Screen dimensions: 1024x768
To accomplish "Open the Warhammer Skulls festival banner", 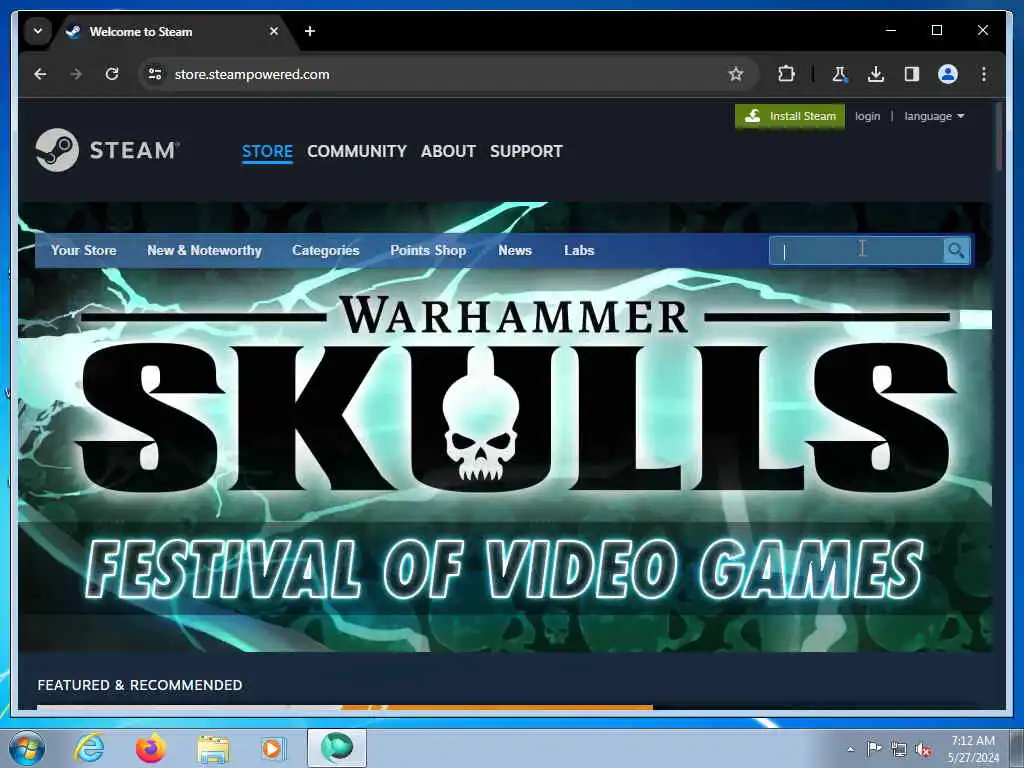I will click(505, 426).
